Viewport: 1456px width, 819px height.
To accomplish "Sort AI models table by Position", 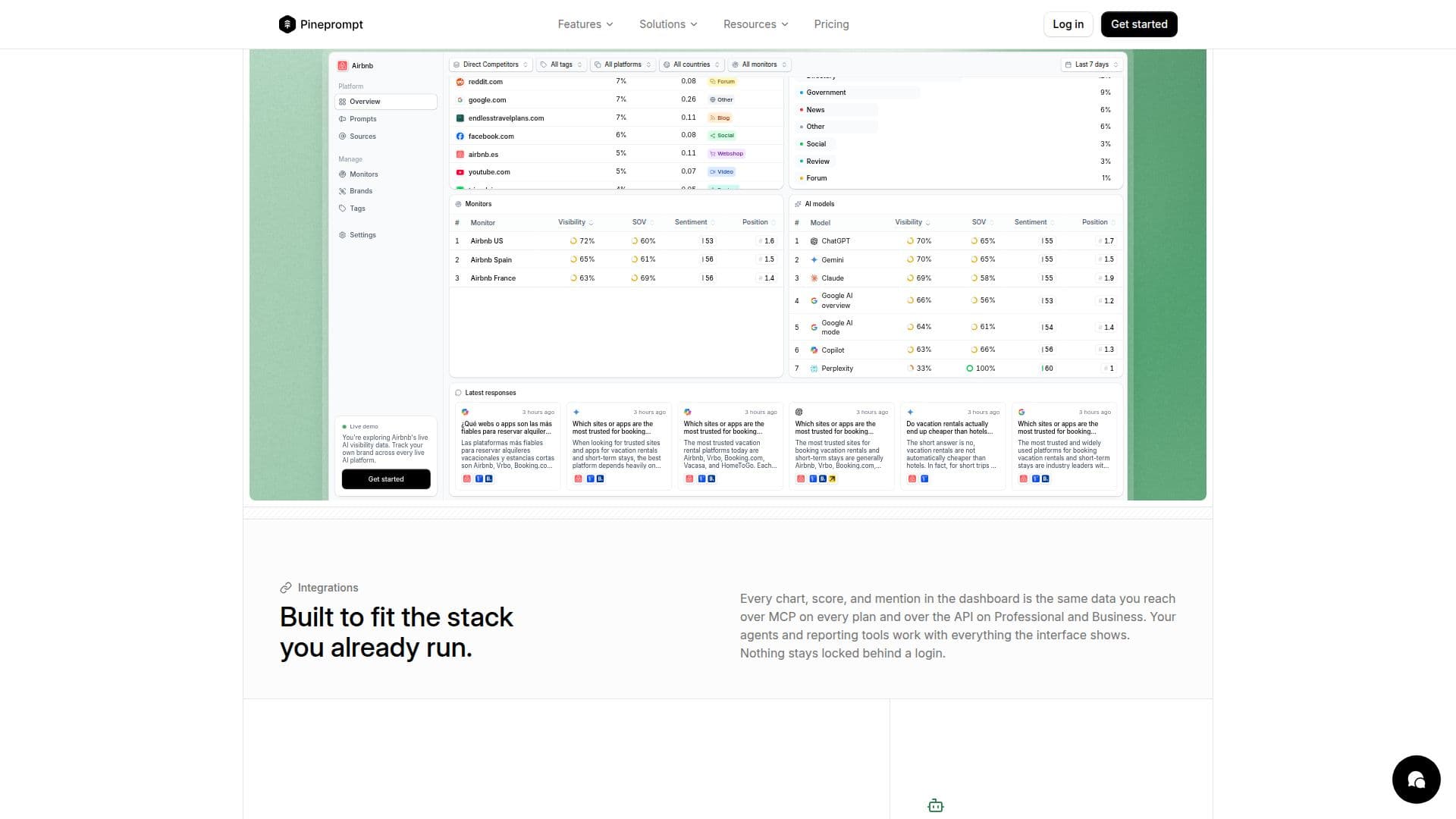I will point(1098,222).
